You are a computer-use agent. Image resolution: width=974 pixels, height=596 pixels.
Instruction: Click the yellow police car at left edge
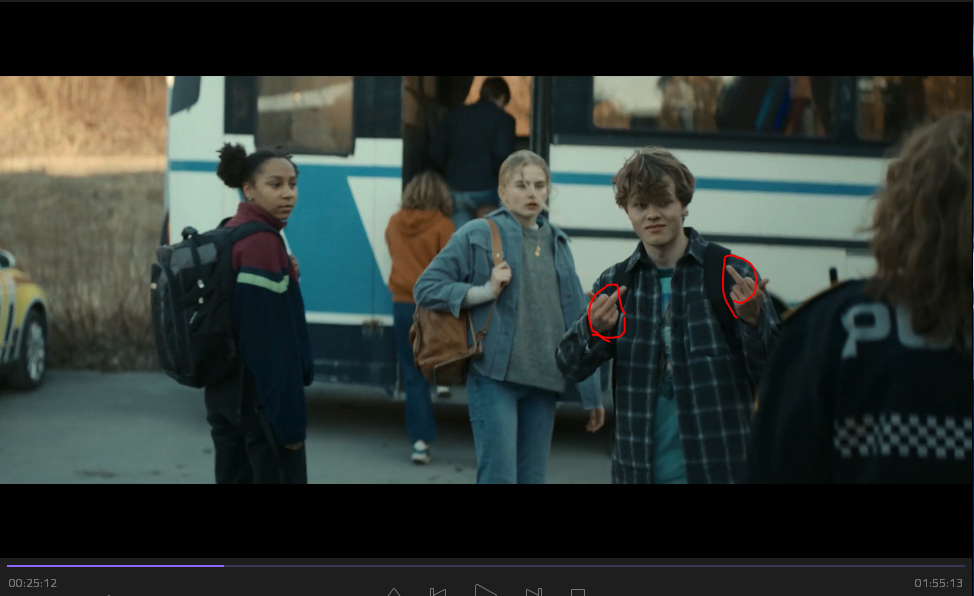pos(20,320)
